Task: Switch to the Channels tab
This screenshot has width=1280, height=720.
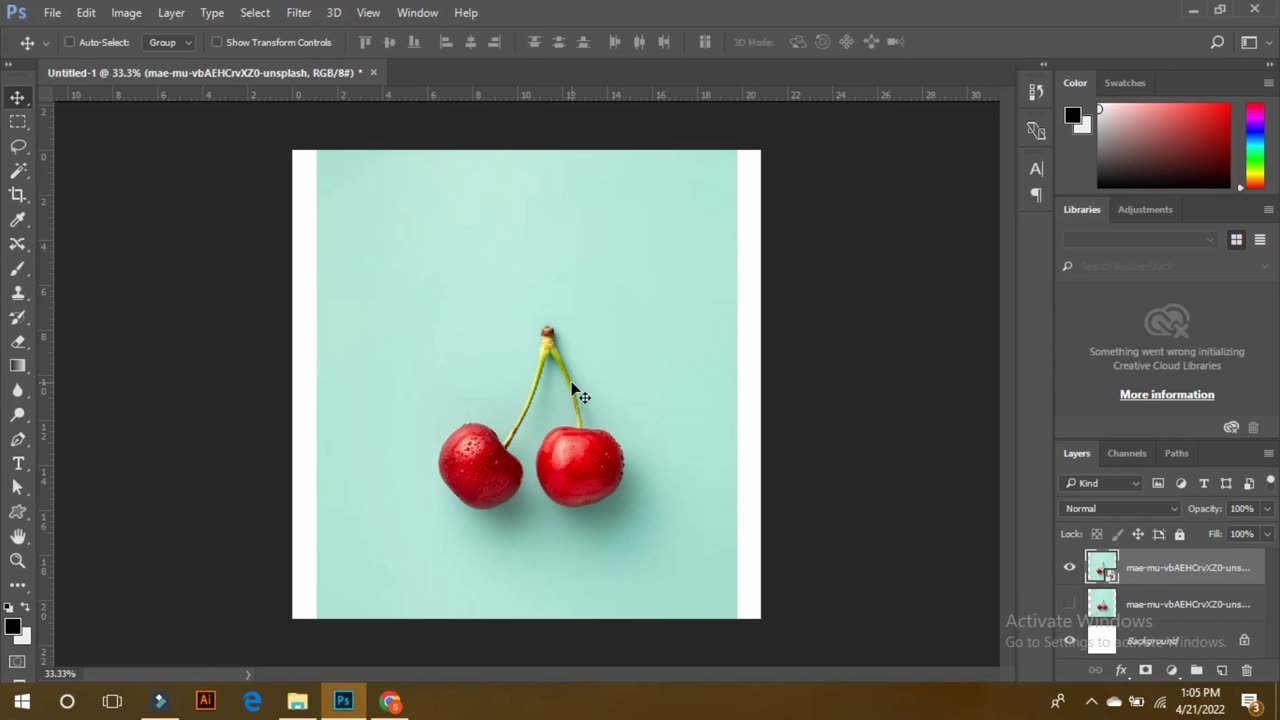Action: click(x=1127, y=453)
